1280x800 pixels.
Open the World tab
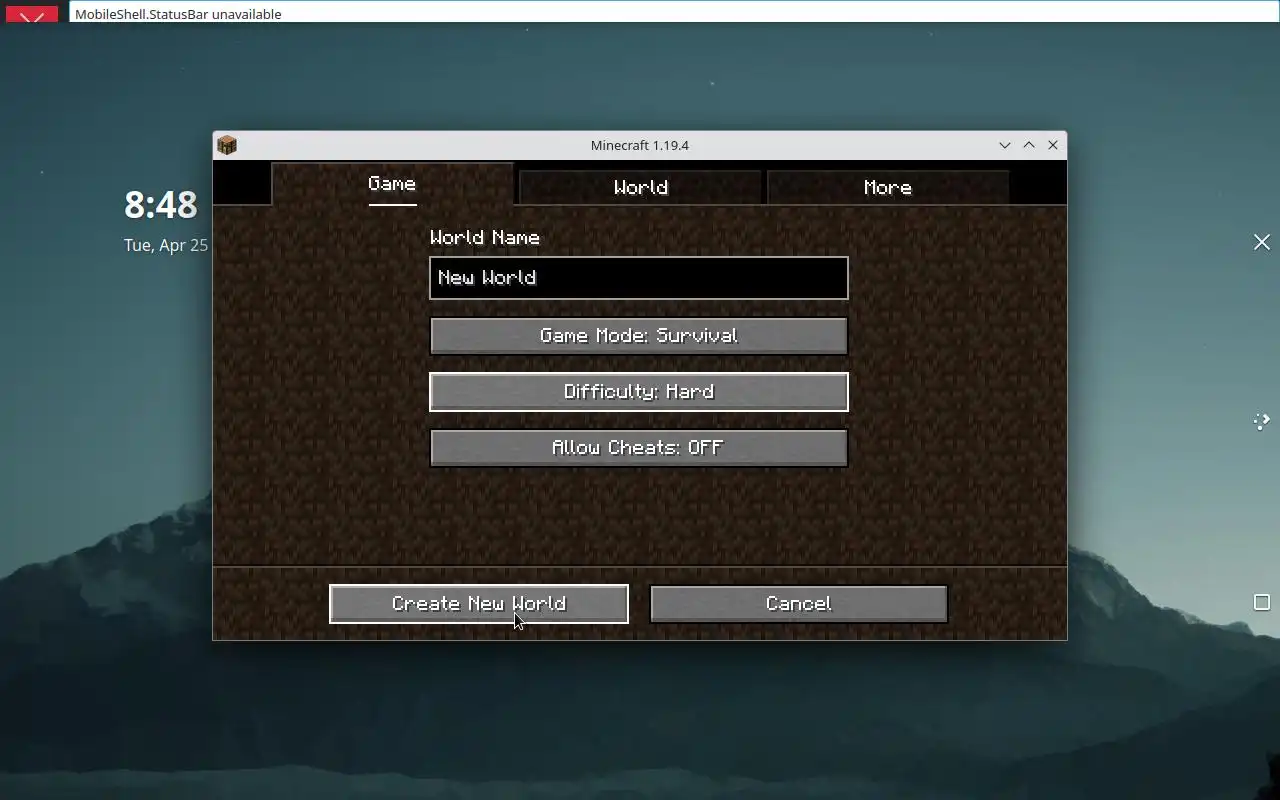tap(640, 188)
